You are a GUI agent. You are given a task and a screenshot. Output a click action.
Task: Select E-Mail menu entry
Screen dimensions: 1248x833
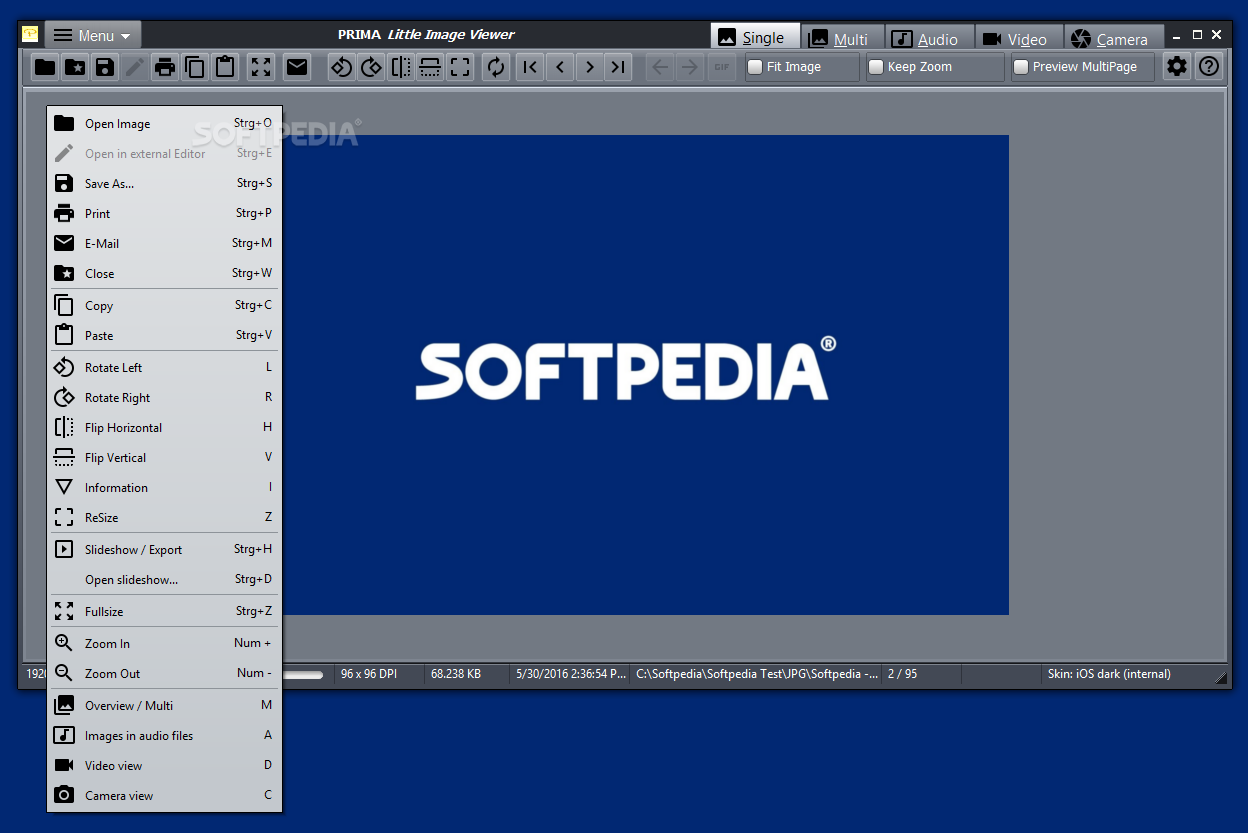tap(165, 244)
